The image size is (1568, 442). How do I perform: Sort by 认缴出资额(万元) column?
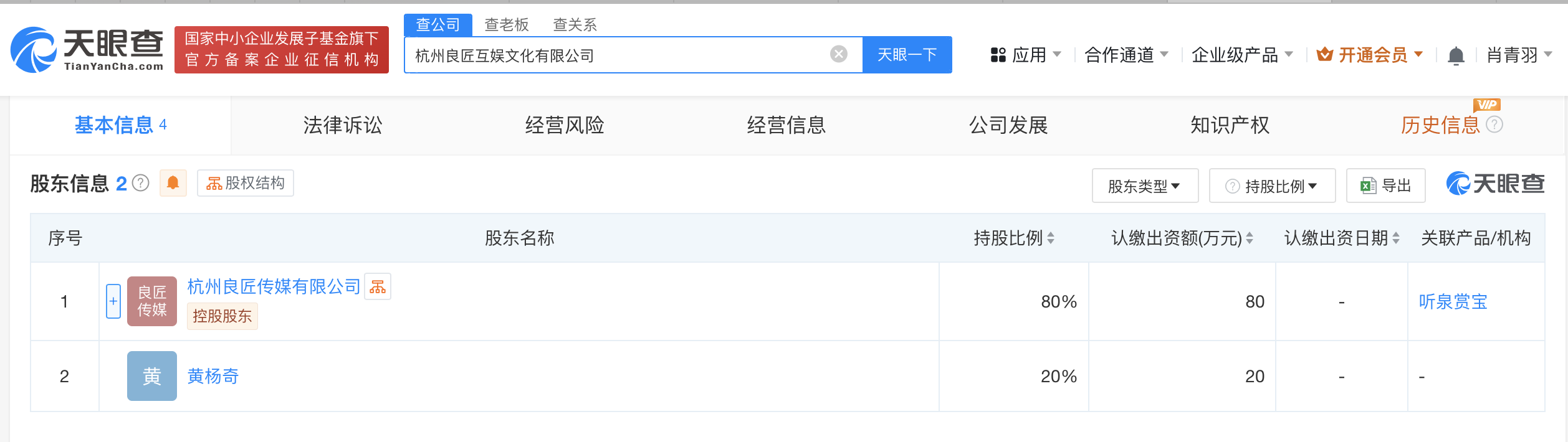point(1250,238)
